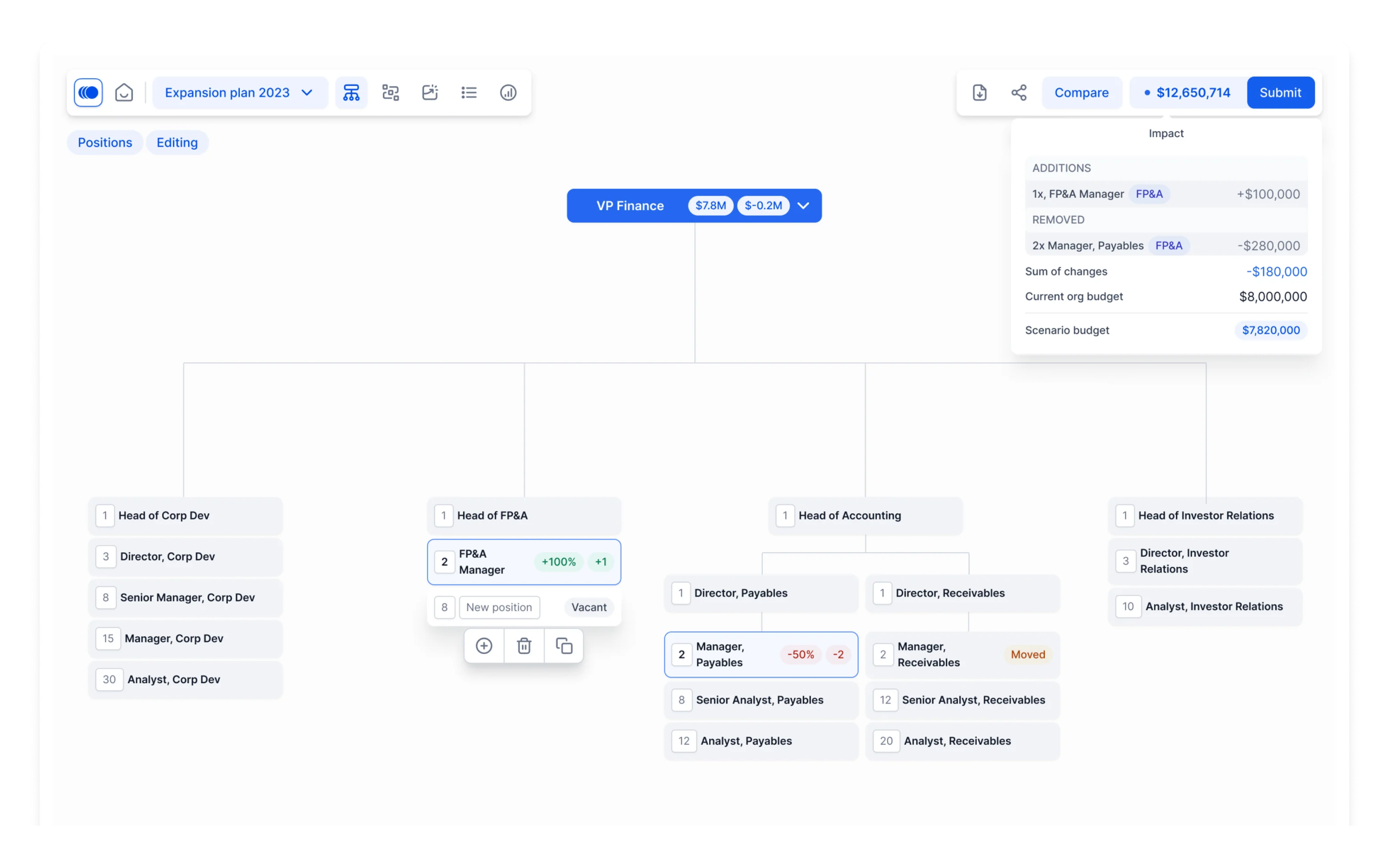Image resolution: width=1389 pixels, height=868 pixels.
Task: Click the delete icon on FP&A Manager card
Action: pyautogui.click(x=524, y=645)
